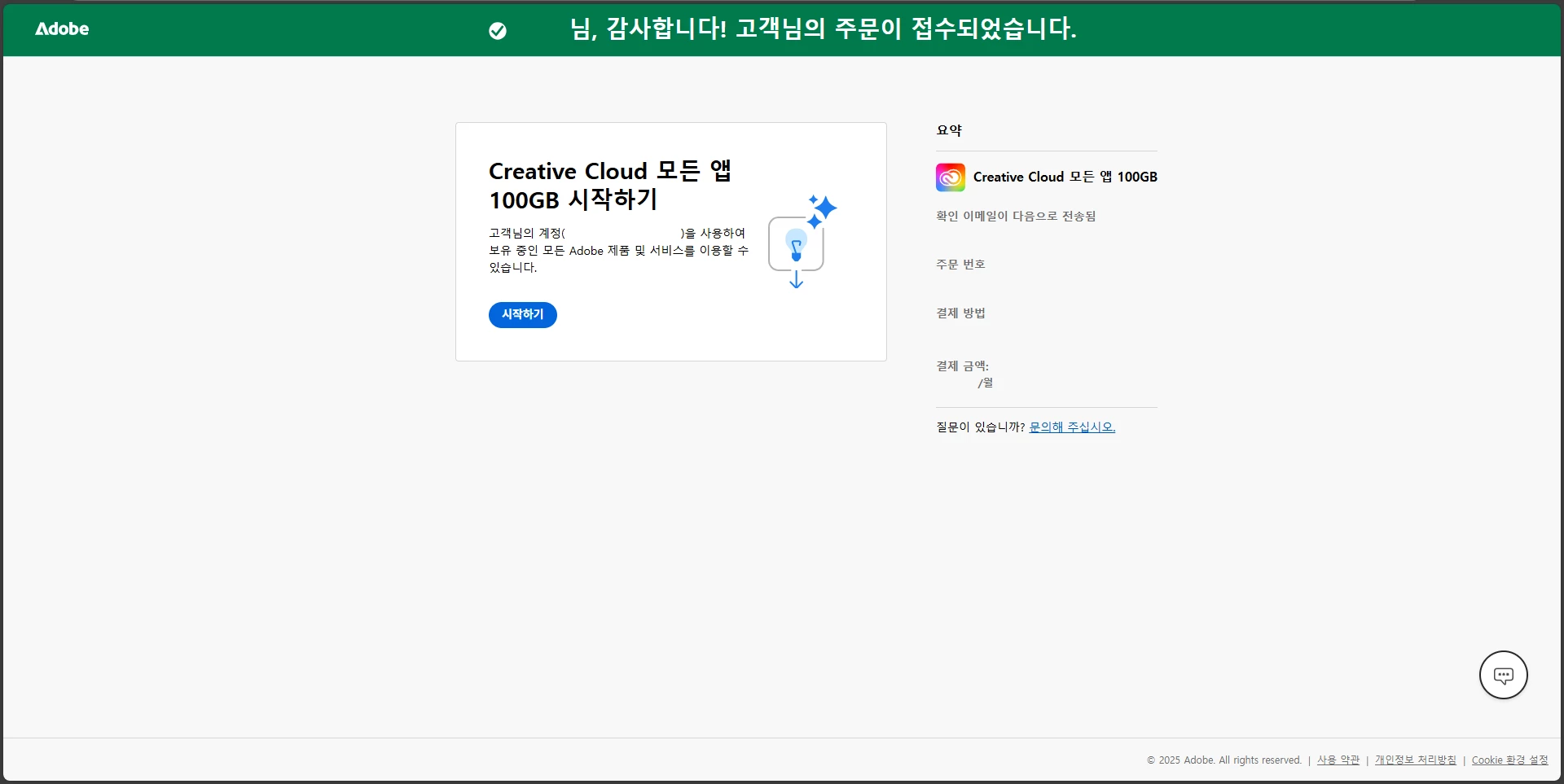Image resolution: width=1564 pixels, height=784 pixels.
Task: Click the 시작하기 button
Action: 523,315
